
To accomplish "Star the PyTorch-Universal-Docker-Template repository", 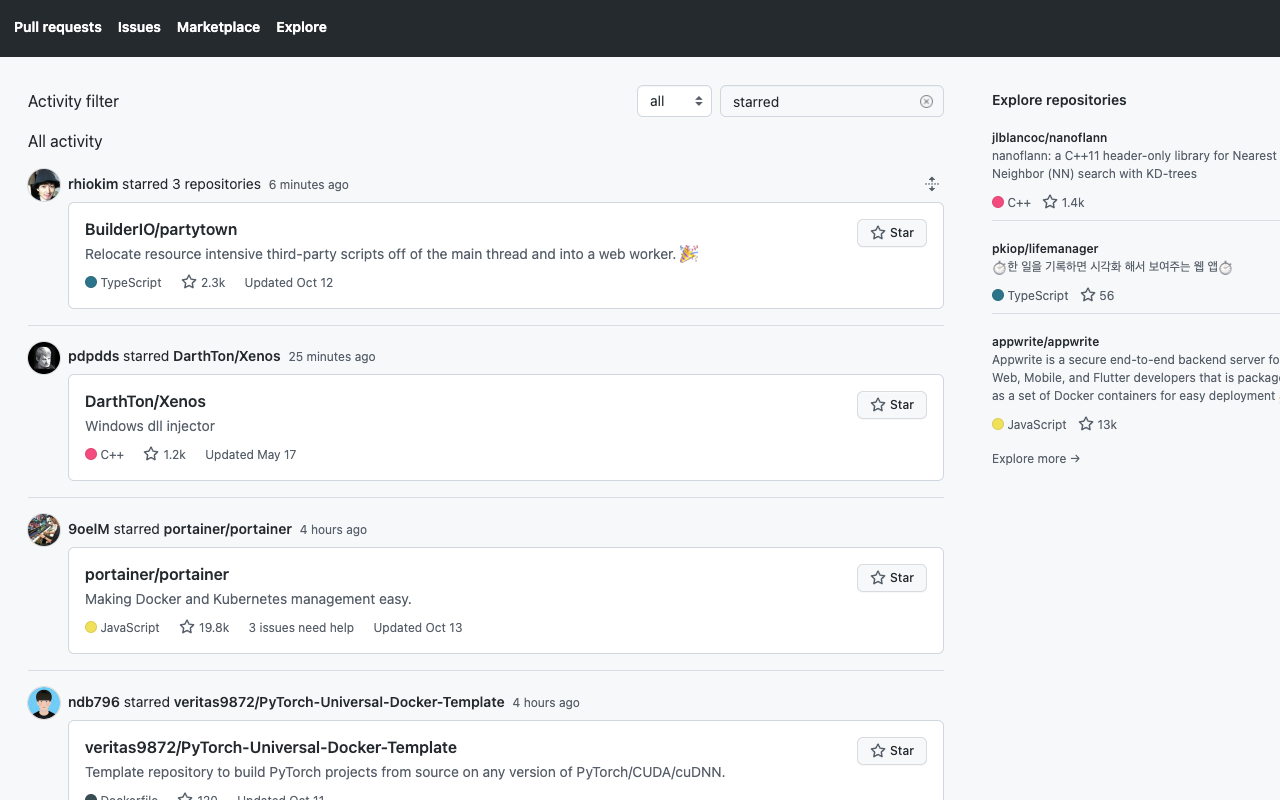I will click(x=892, y=751).
